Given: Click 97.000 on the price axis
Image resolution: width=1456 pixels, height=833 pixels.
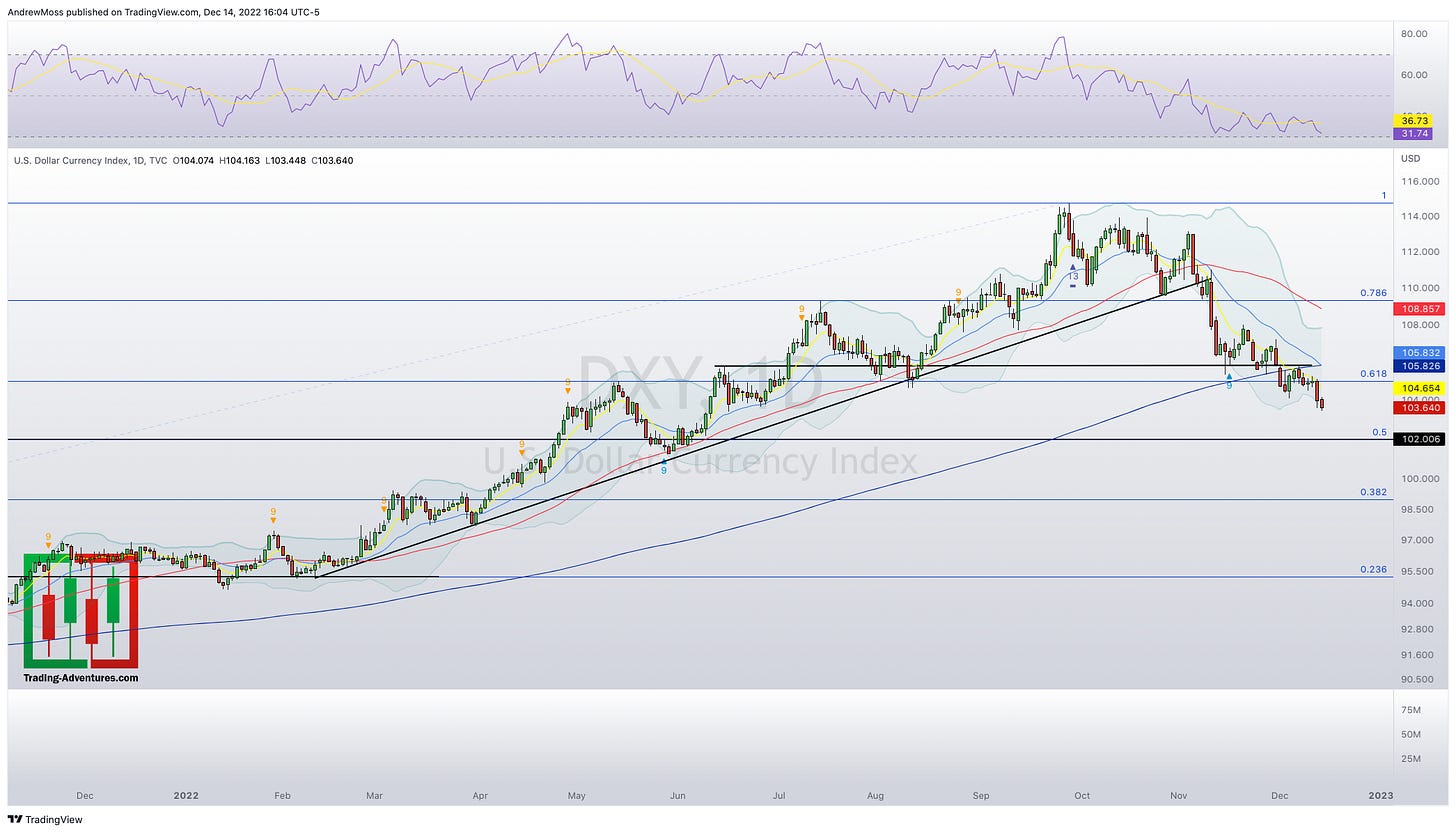Looking at the screenshot, I should (1416, 540).
